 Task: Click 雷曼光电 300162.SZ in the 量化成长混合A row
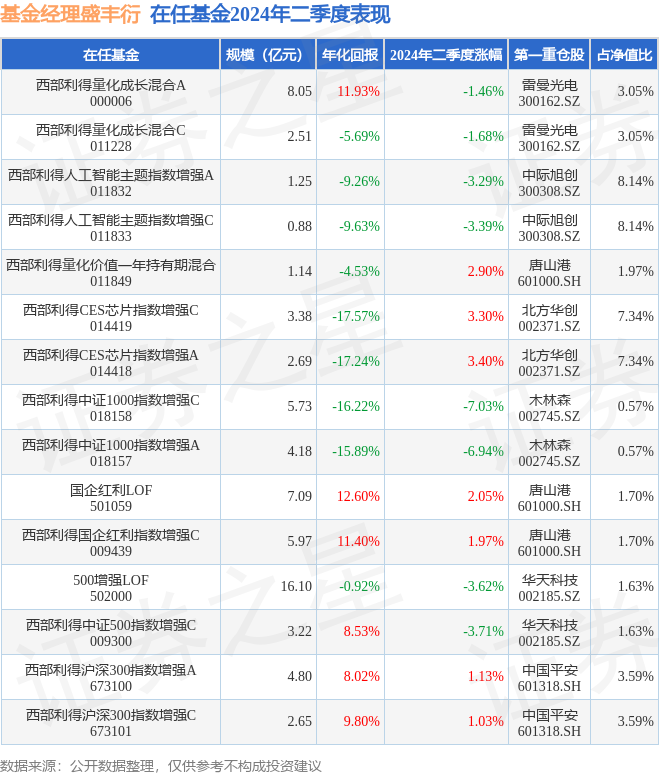549,93
